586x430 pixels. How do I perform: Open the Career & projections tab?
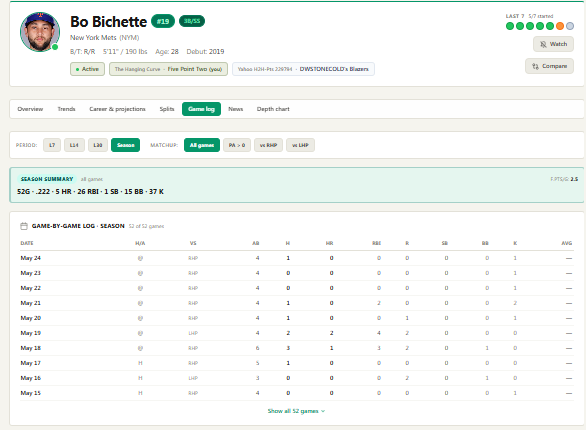(x=117, y=109)
